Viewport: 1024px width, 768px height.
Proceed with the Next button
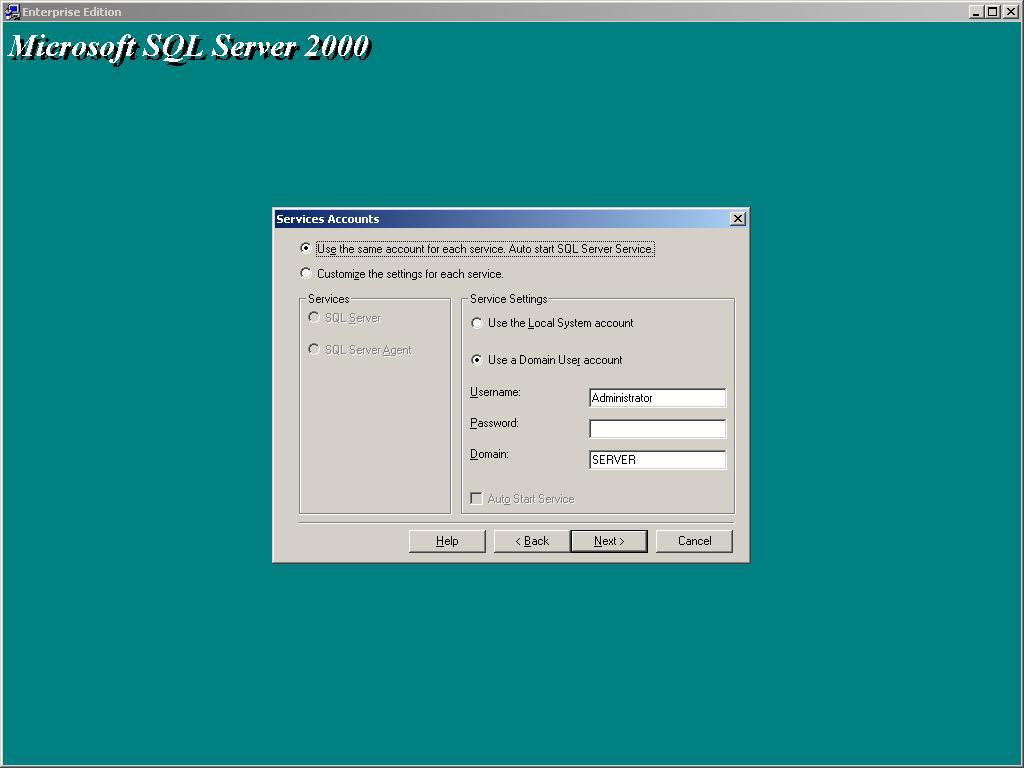609,541
